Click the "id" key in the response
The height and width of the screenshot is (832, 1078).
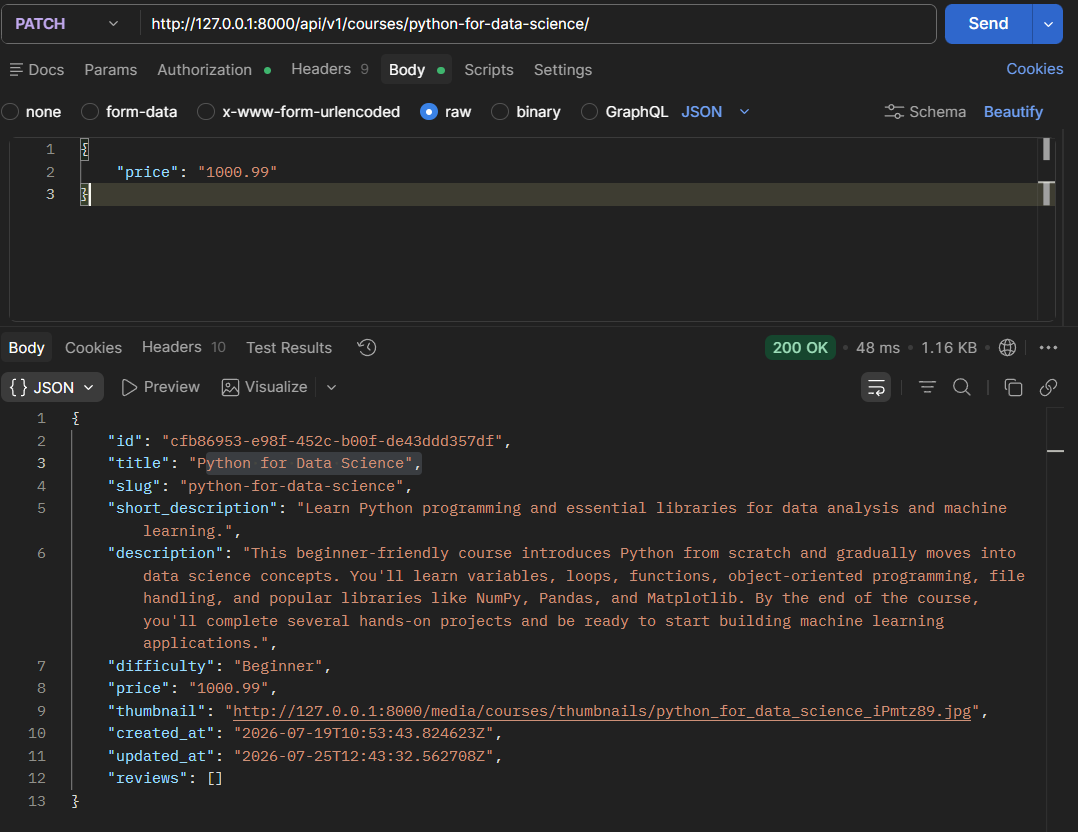point(125,441)
